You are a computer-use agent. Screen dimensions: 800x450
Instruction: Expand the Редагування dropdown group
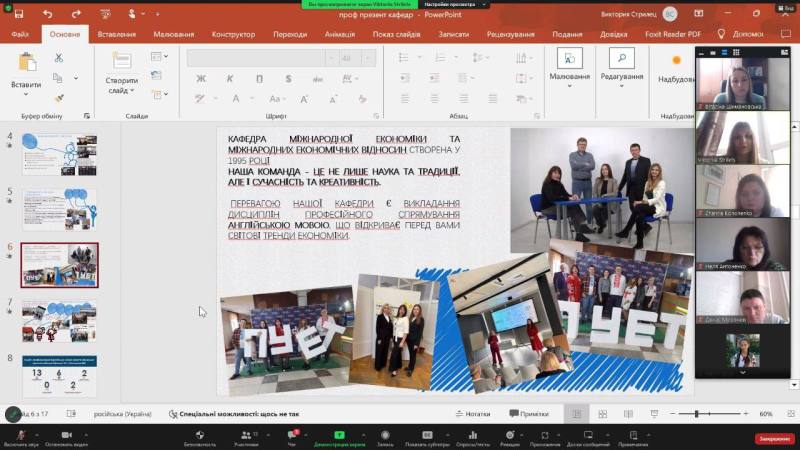[x=622, y=77]
